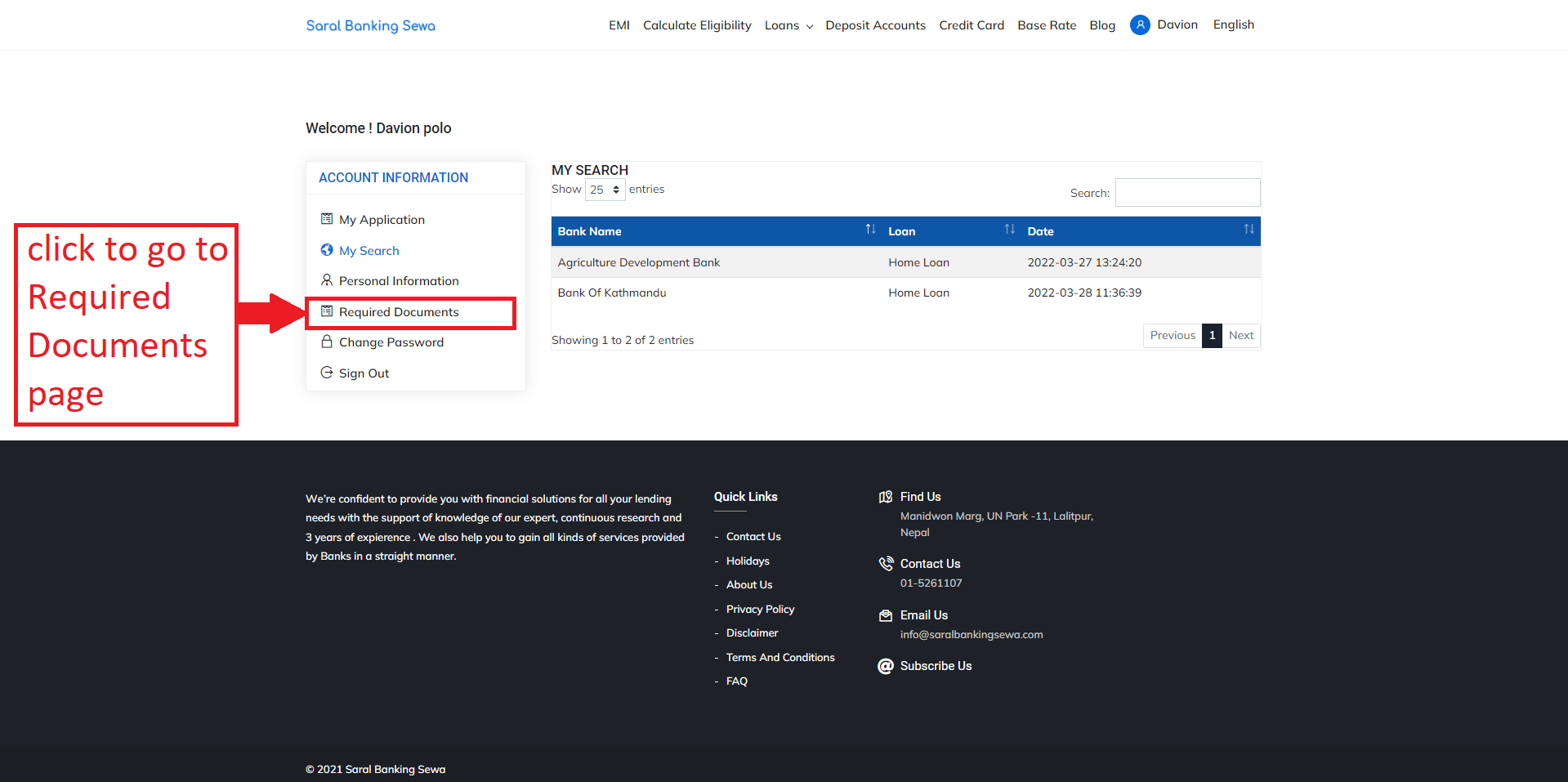
Task: Click the Sign Out arrow icon
Action: tap(327, 373)
